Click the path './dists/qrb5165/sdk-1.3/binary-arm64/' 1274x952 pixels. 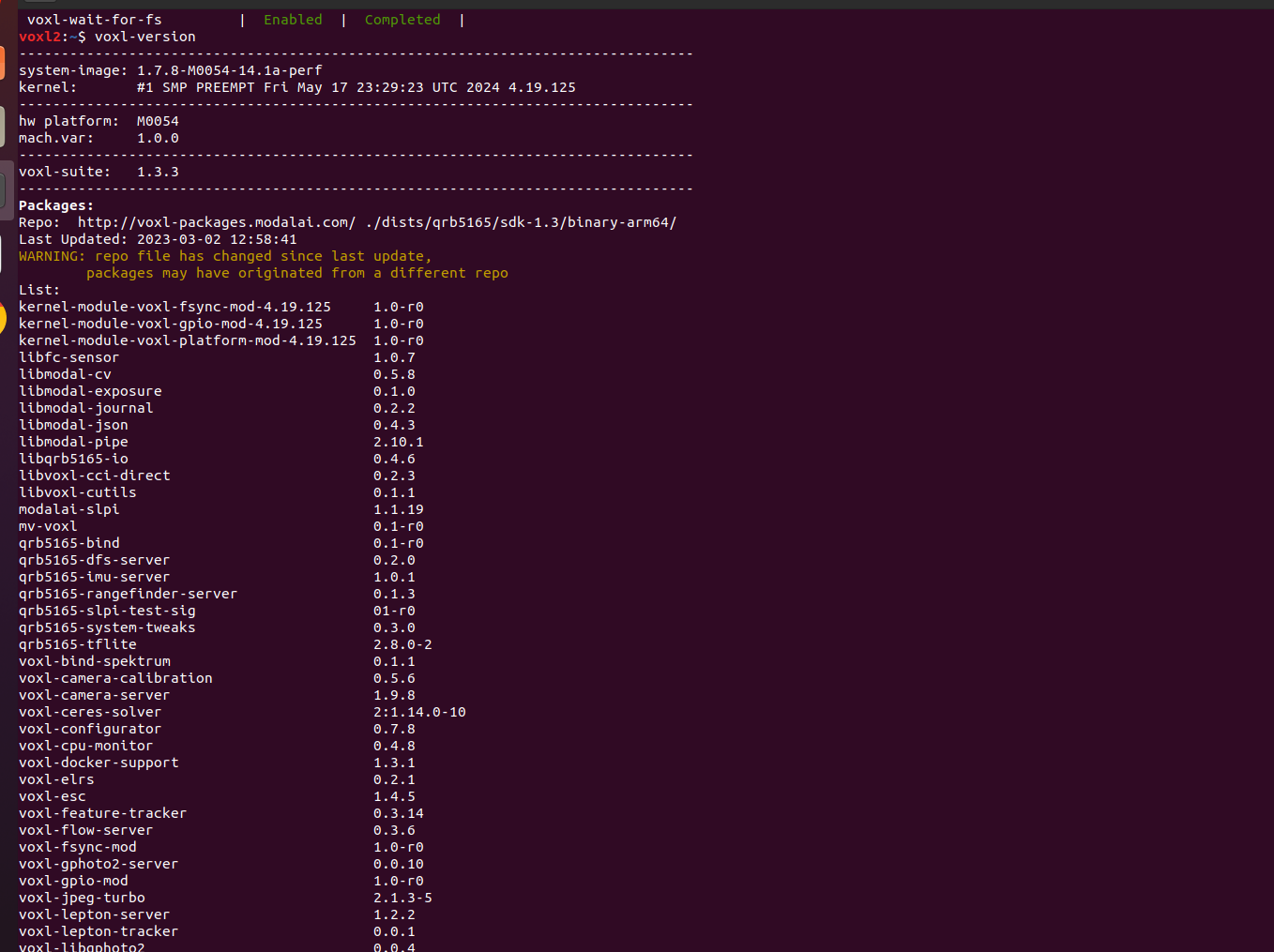pyautogui.click(x=521, y=222)
